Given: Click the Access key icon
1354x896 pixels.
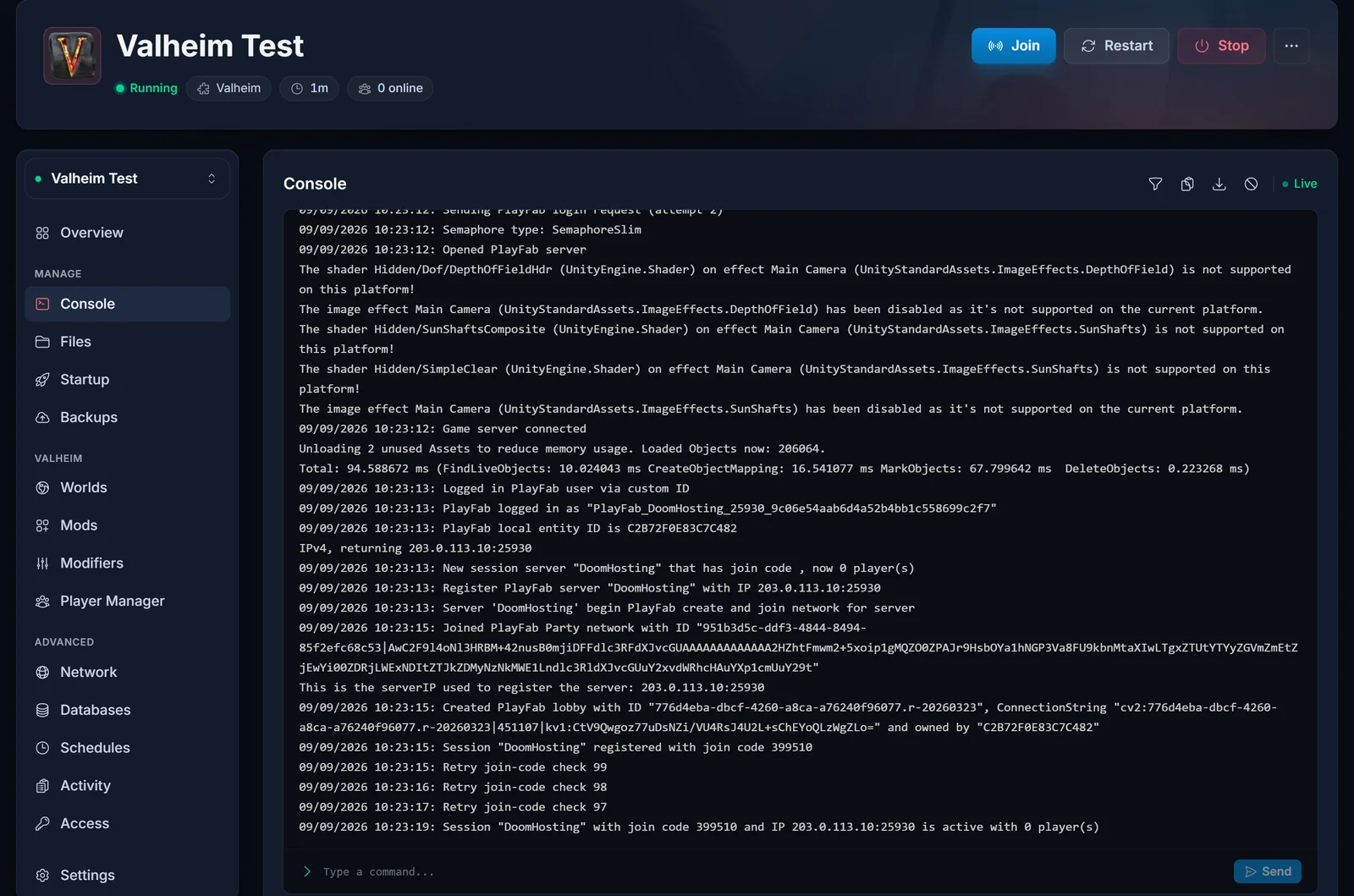Looking at the screenshot, I should [x=42, y=823].
